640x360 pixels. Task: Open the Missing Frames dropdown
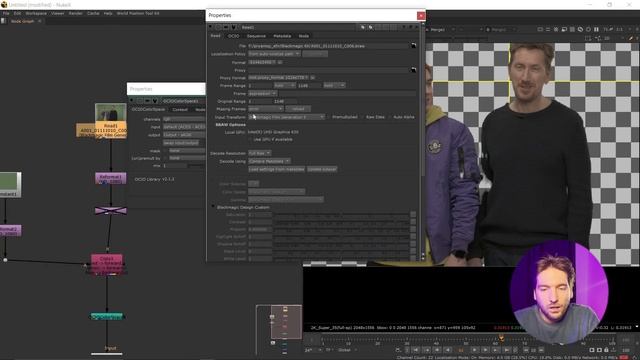click(266, 109)
